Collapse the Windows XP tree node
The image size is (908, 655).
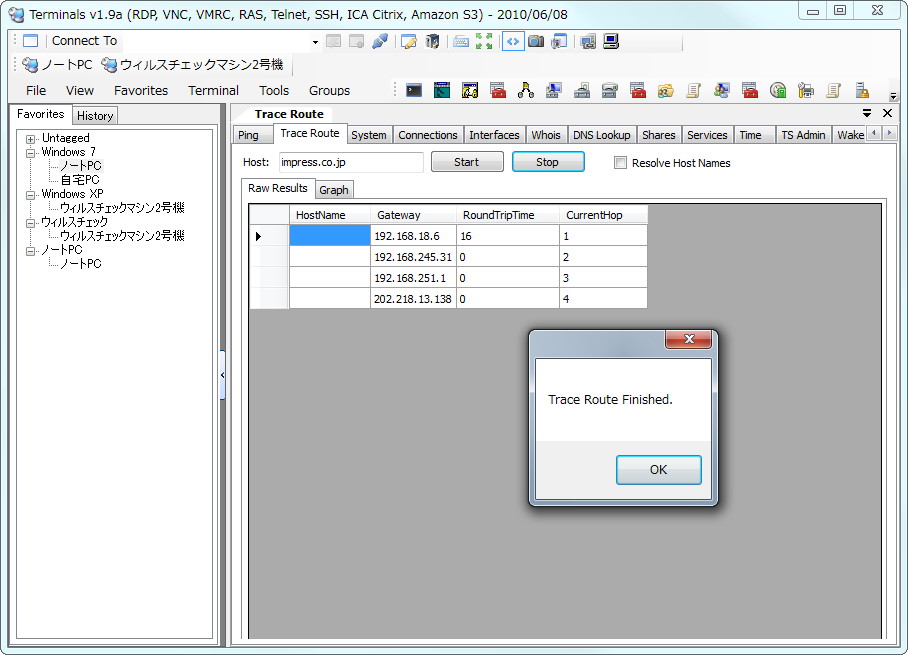point(30,195)
